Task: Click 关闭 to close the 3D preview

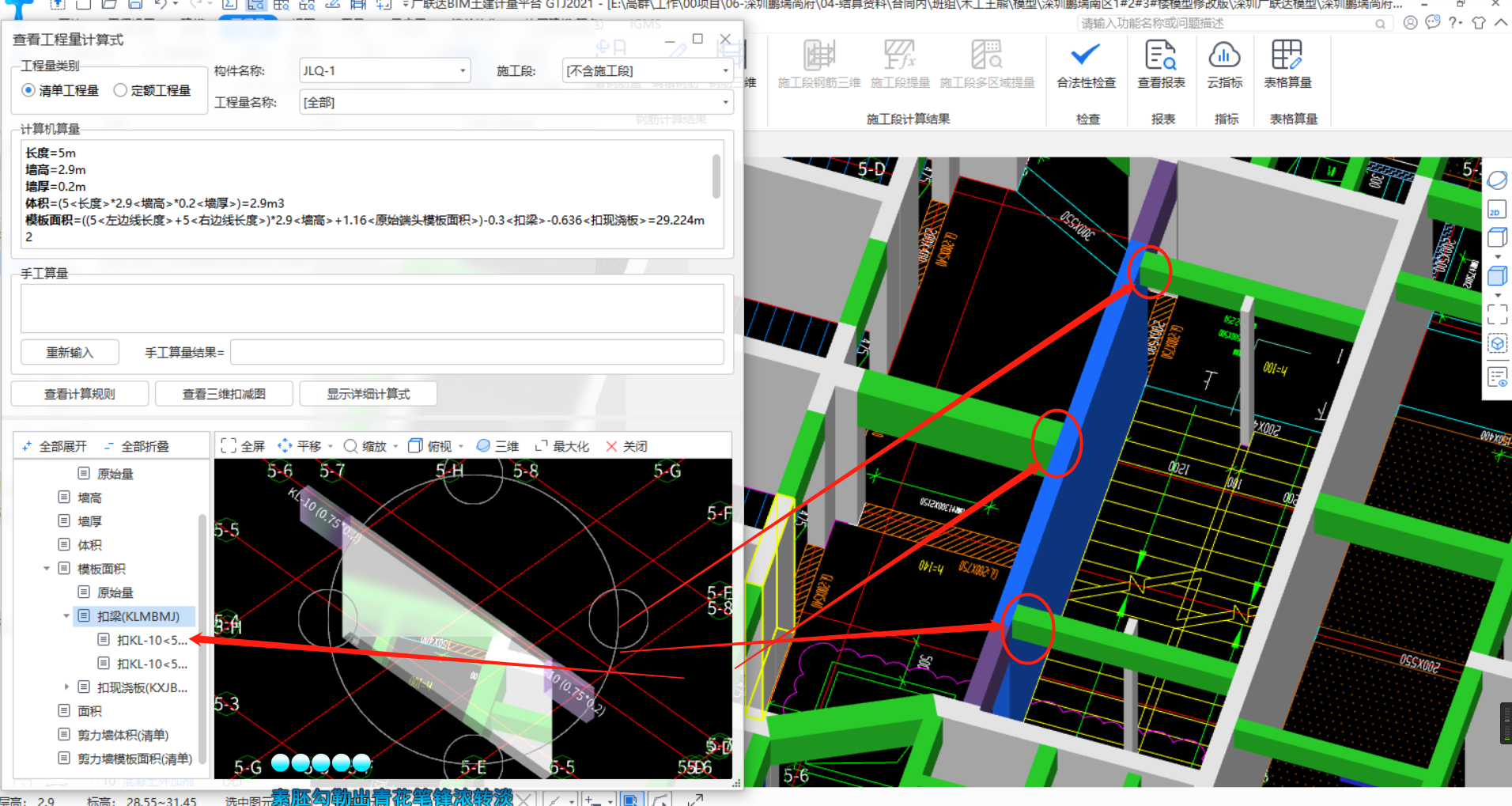Action: [626, 446]
